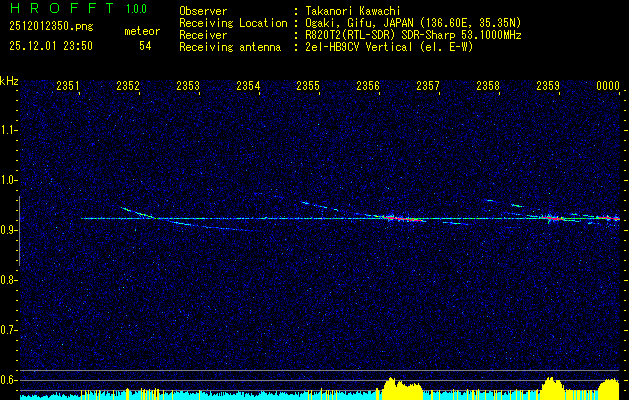This screenshot has height=400, width=629.
Task: Click the 0000 time marker
Action: pyautogui.click(x=608, y=85)
